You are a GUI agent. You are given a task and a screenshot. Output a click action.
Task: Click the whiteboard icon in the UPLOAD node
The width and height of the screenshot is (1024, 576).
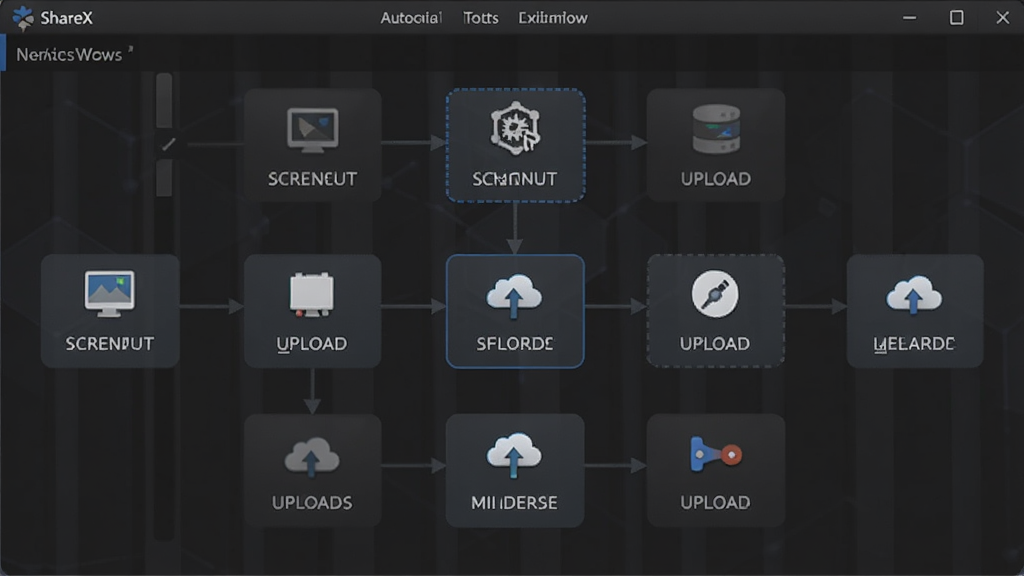312,295
